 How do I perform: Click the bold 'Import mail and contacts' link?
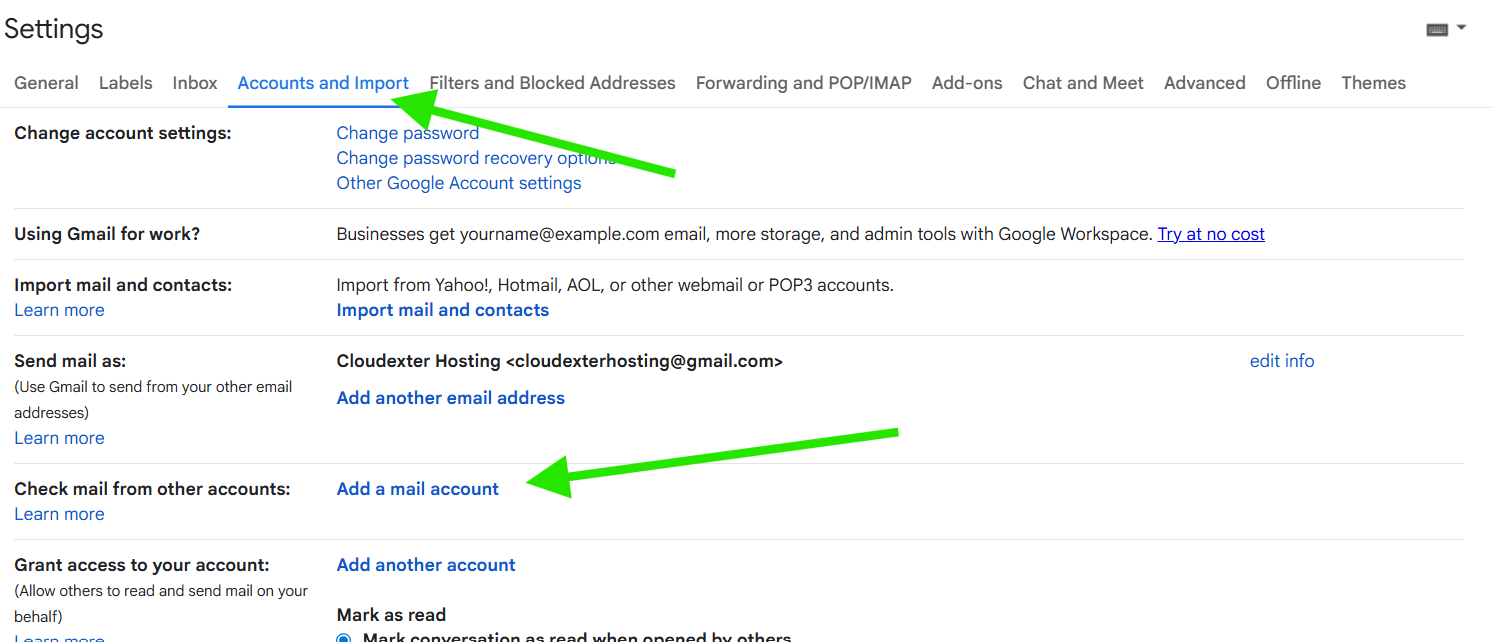coord(443,310)
